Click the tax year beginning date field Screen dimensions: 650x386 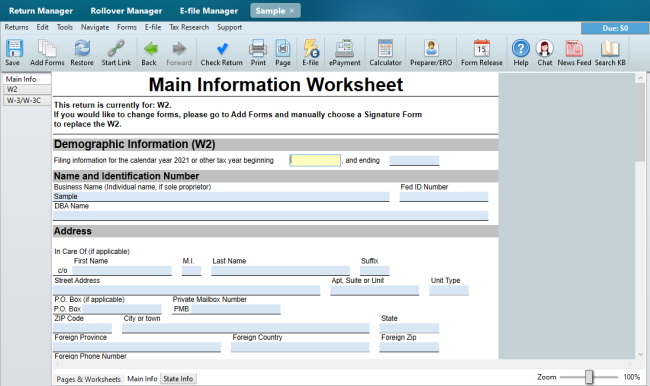pyautogui.click(x=315, y=160)
